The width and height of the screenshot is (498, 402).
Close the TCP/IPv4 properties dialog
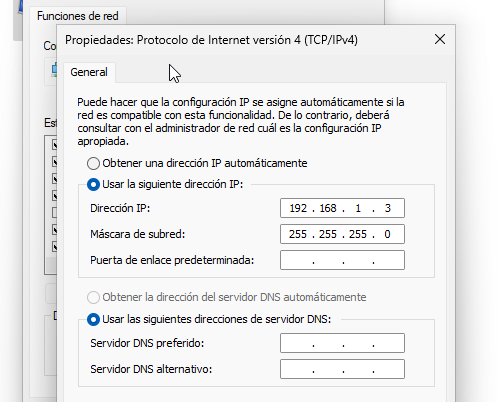pos(440,39)
